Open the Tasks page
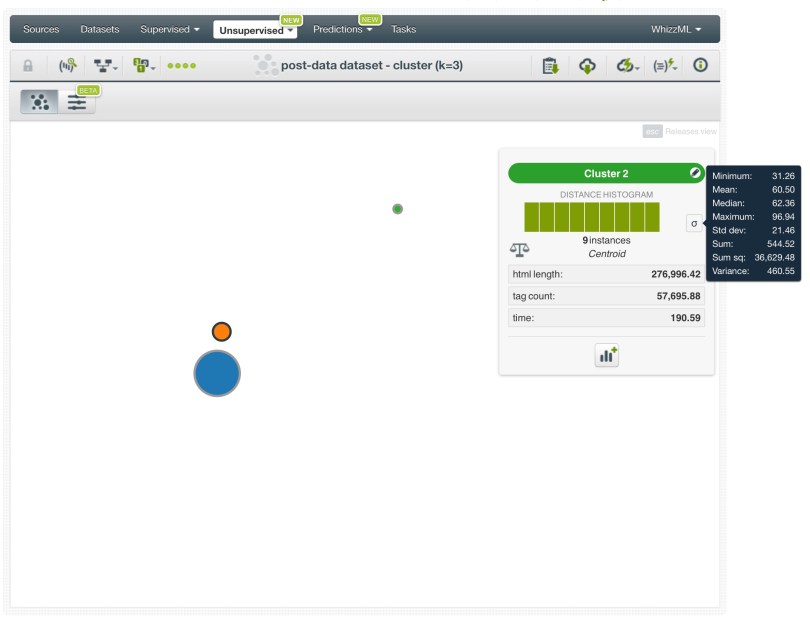 (404, 29)
